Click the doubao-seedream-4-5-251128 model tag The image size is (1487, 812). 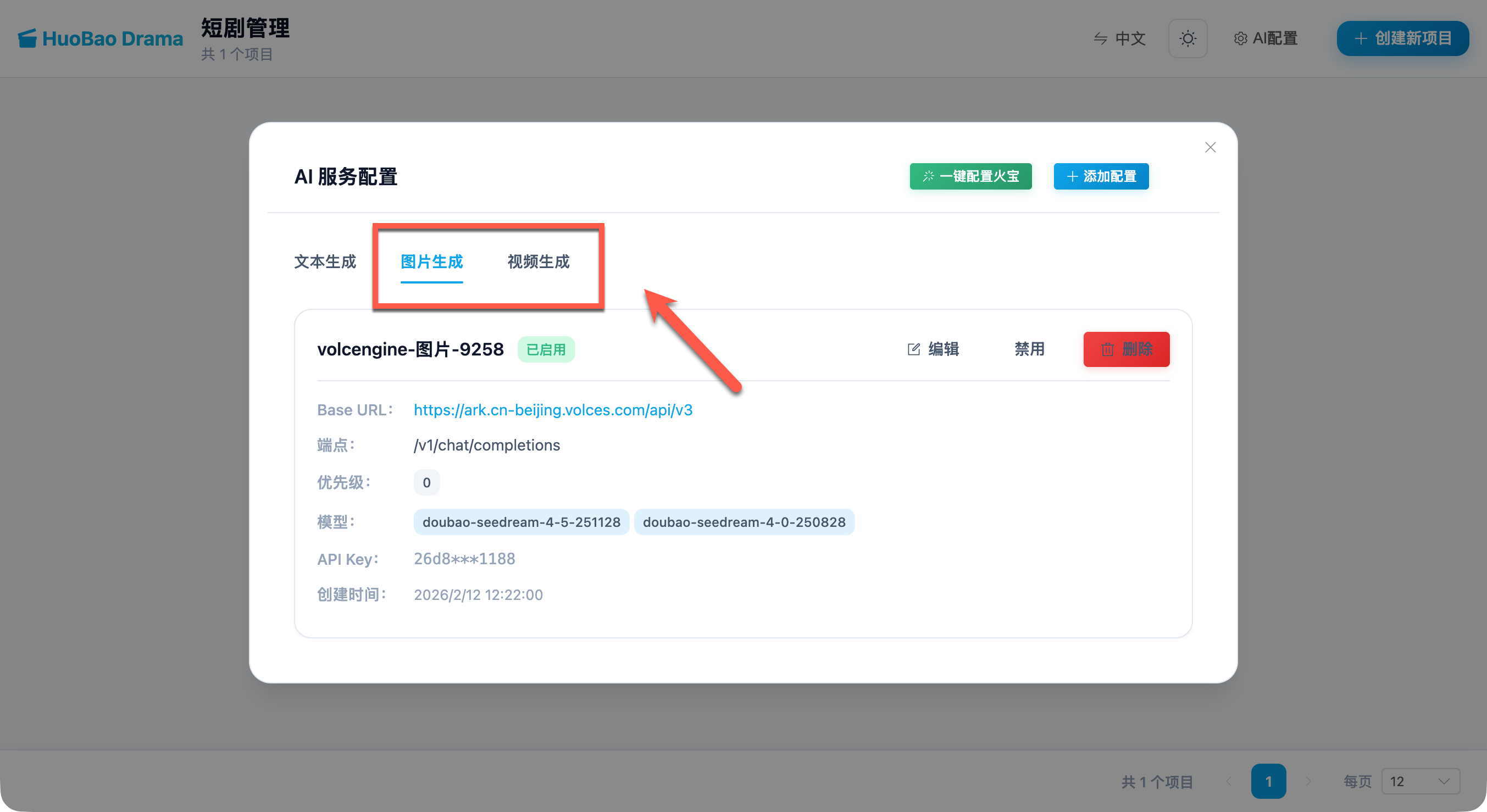click(521, 522)
